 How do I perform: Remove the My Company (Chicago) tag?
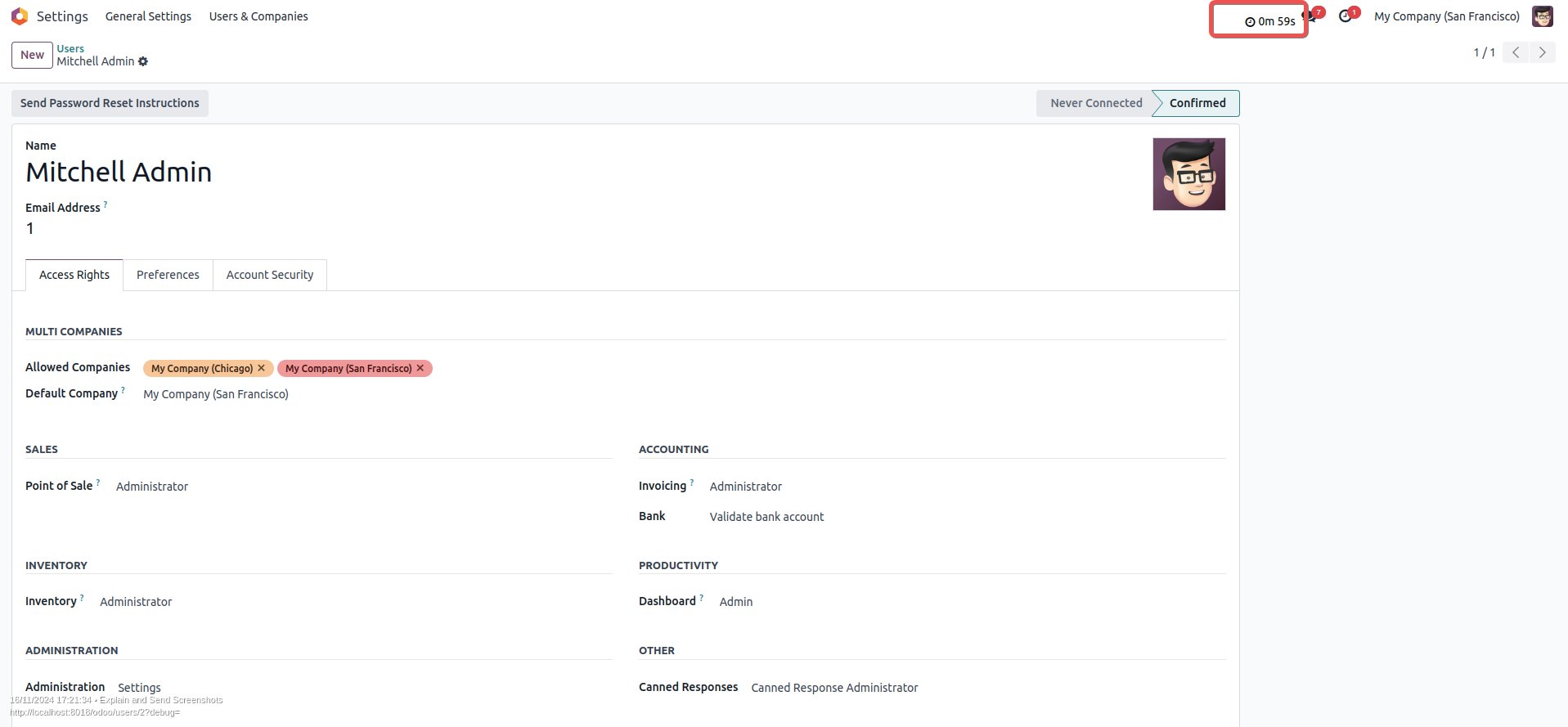[x=262, y=368]
